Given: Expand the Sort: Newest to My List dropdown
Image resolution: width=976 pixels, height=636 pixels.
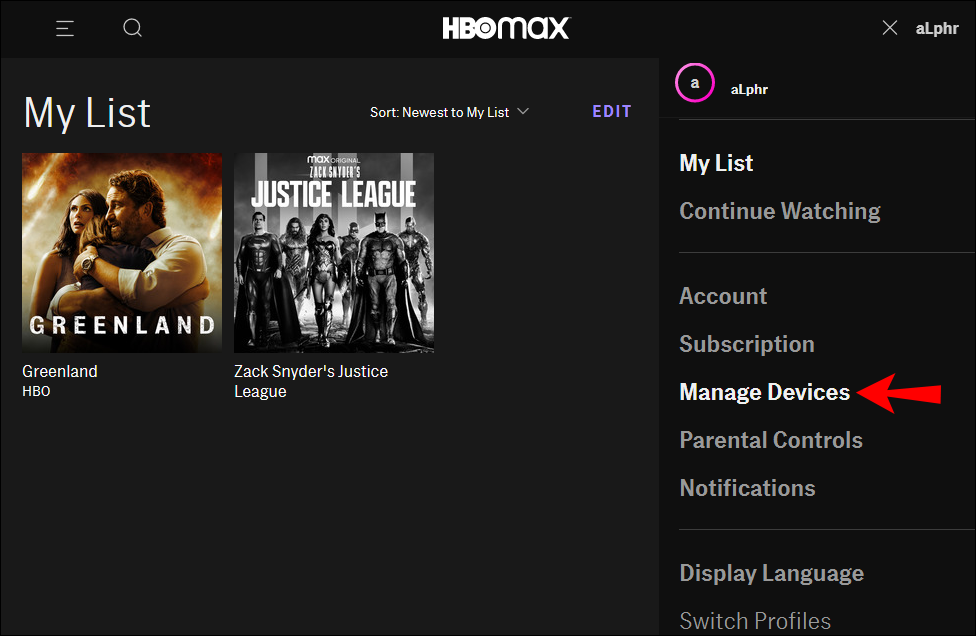Looking at the screenshot, I should 449,112.
